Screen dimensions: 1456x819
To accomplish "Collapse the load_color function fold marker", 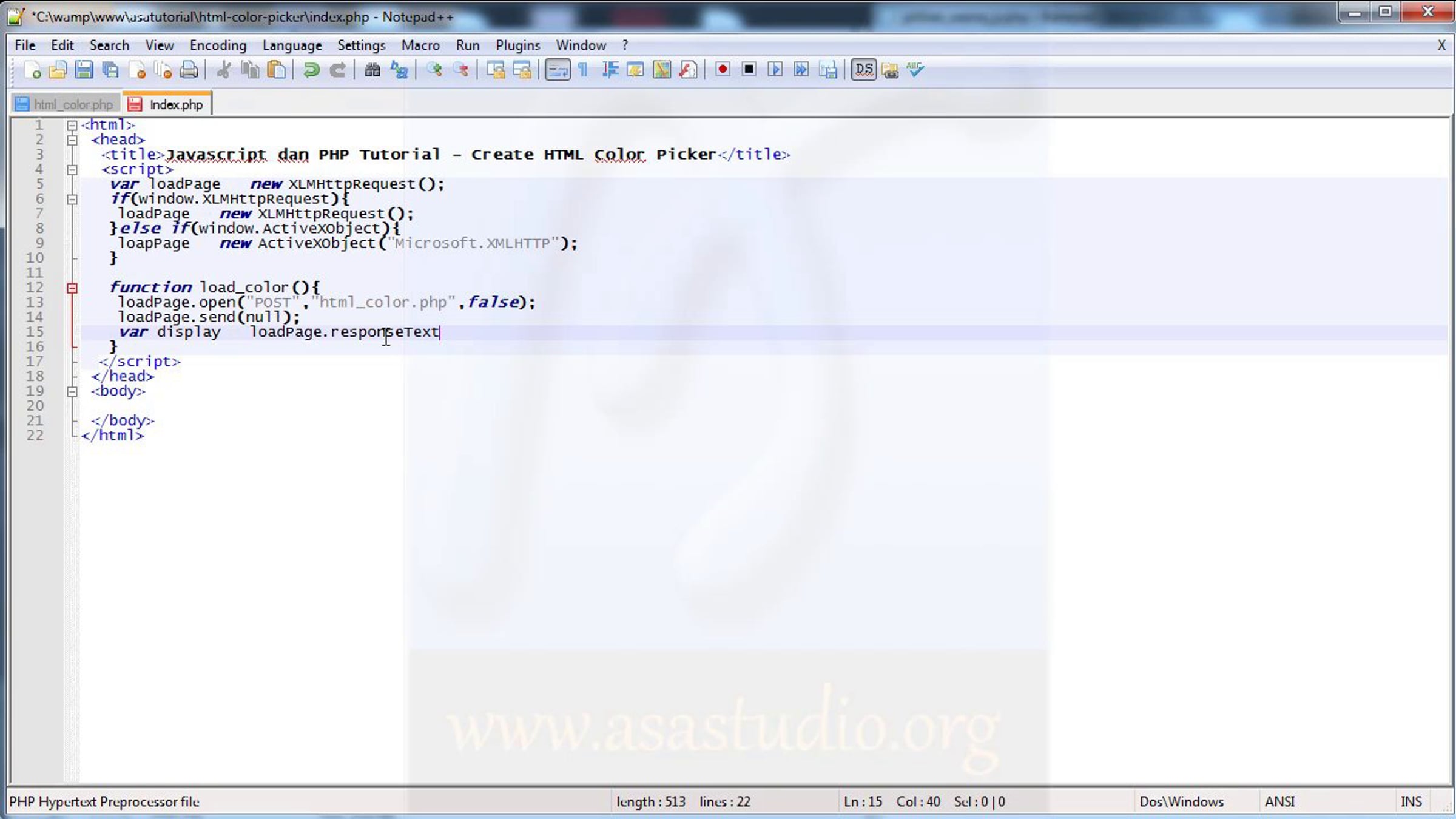I will coord(72,288).
